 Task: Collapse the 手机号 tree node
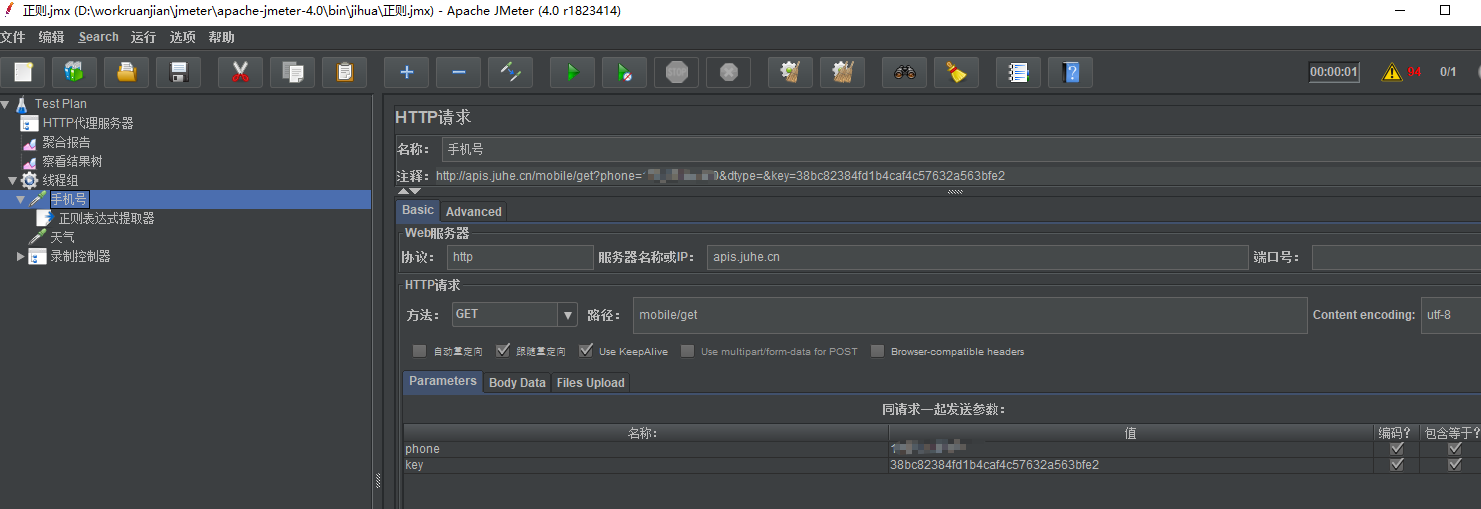click(x=20, y=199)
